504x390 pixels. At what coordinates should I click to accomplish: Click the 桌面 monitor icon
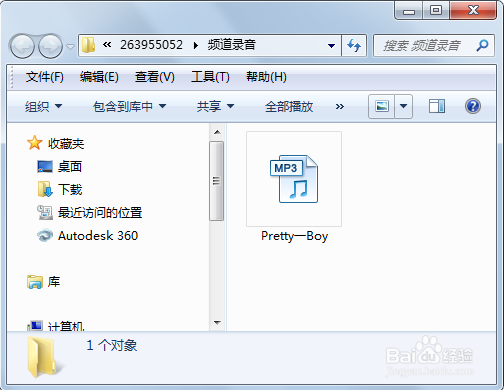tap(45, 167)
